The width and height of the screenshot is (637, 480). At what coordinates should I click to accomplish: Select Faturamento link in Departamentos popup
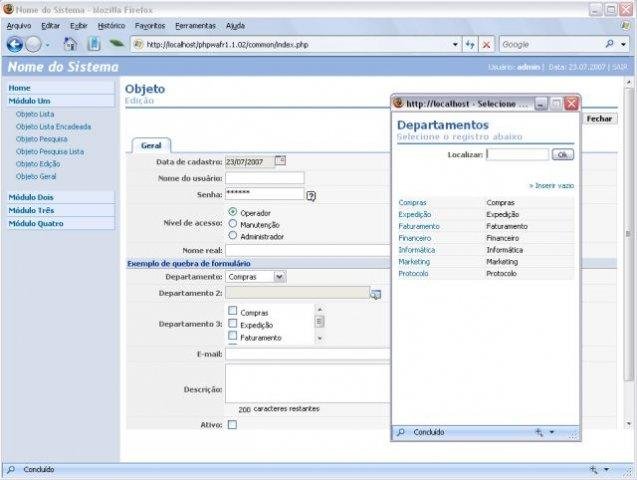[419, 226]
